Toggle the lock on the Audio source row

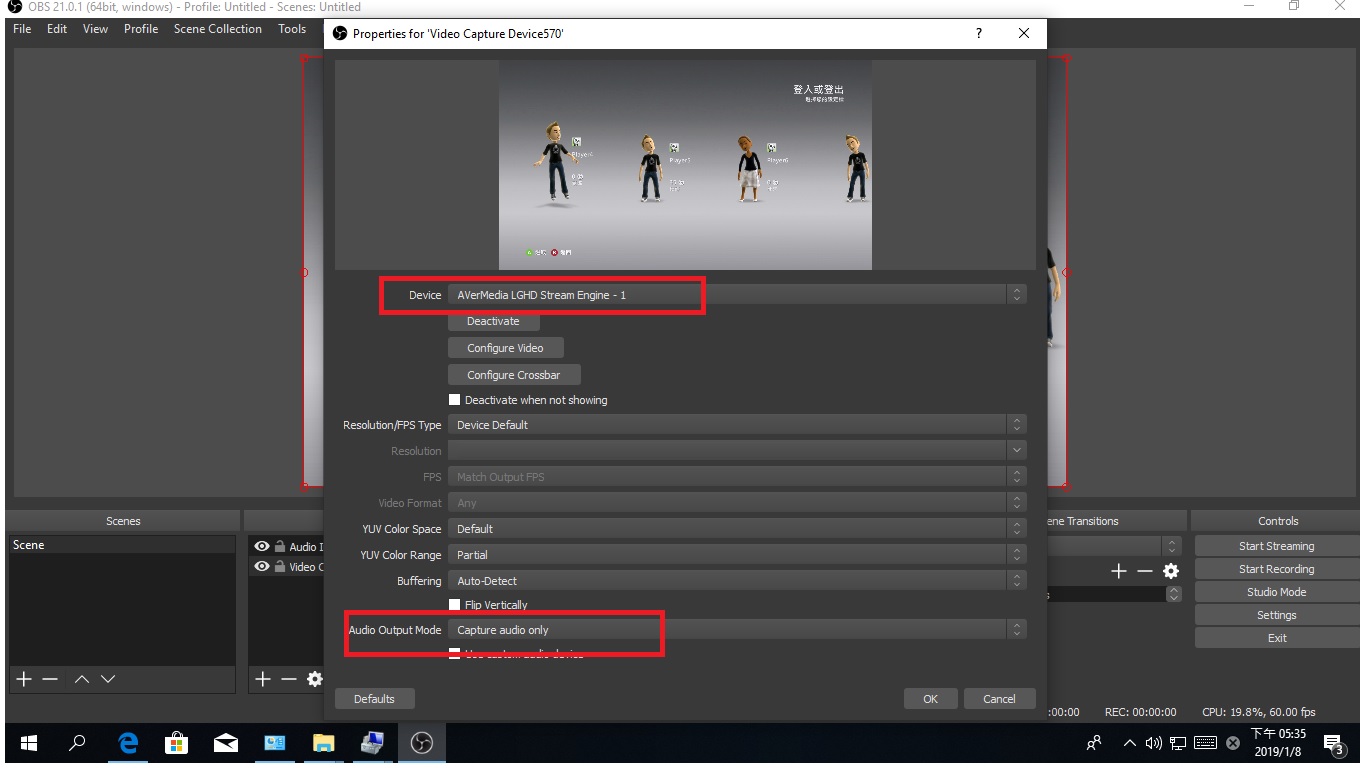(280, 547)
